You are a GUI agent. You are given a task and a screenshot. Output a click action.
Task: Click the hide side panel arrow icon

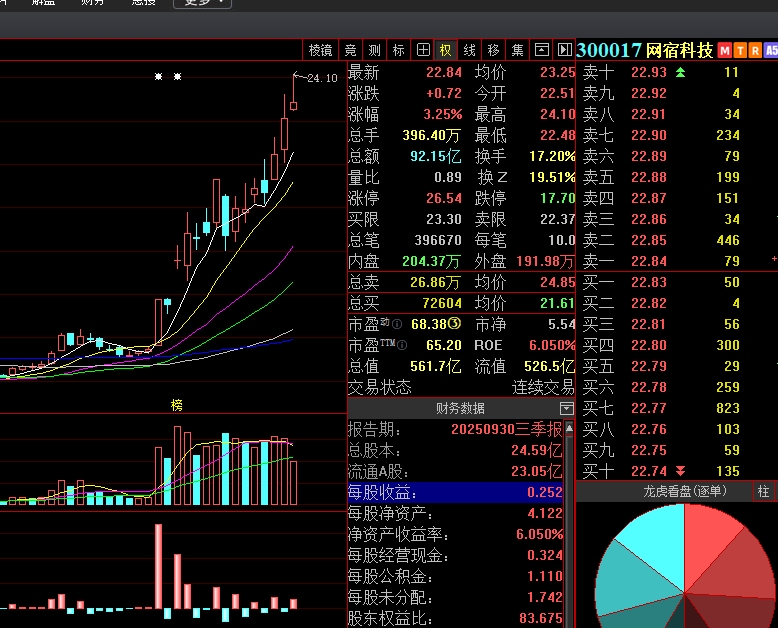pyautogui.click(x=565, y=50)
